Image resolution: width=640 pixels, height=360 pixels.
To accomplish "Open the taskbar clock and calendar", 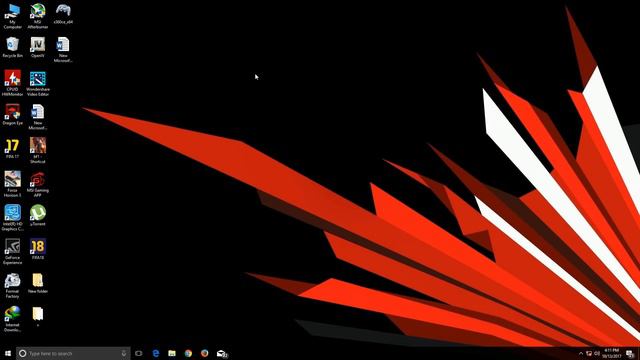I will 611,353.
